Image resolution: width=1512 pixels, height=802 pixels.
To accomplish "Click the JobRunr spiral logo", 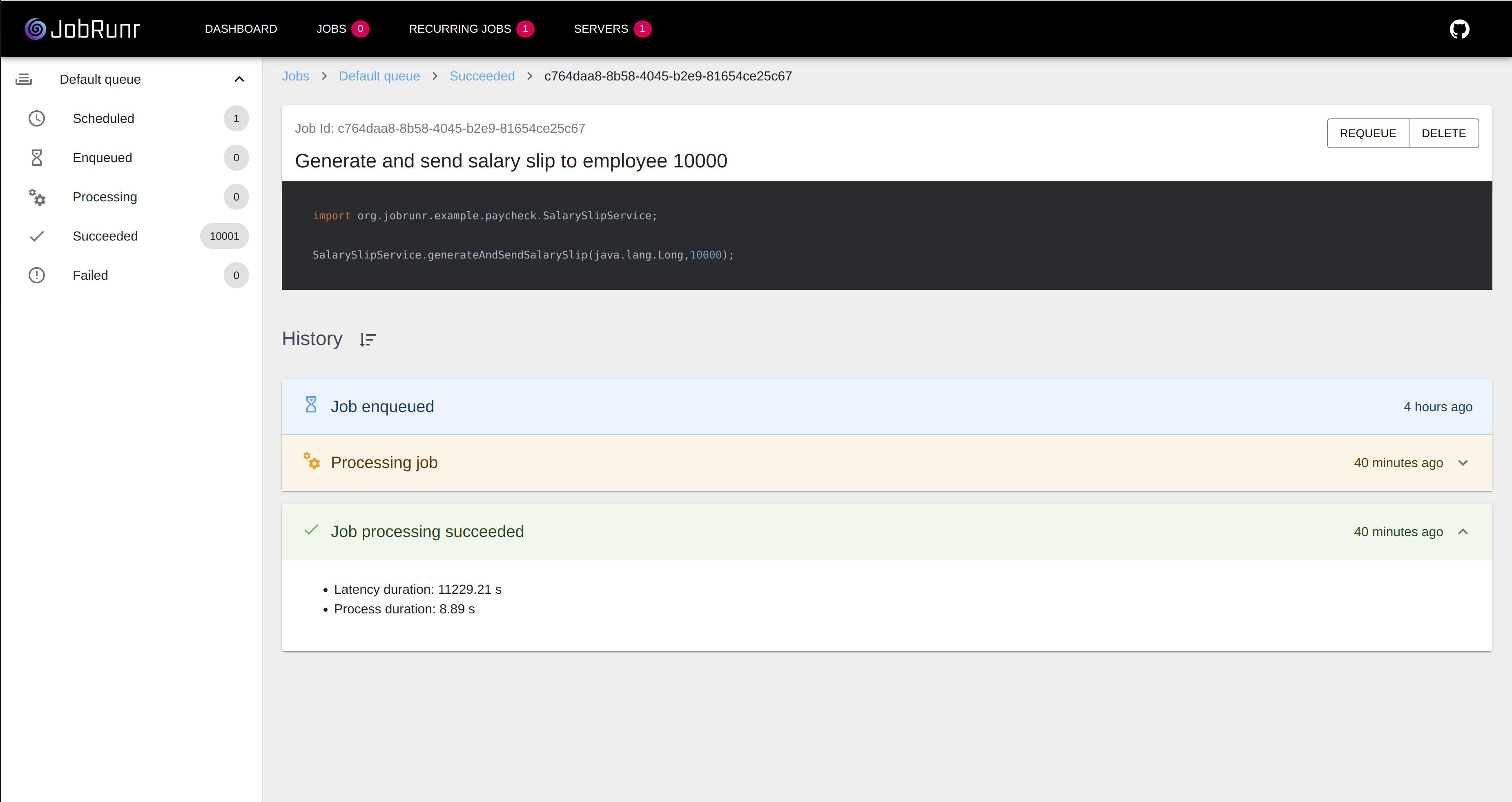I will pos(35,29).
